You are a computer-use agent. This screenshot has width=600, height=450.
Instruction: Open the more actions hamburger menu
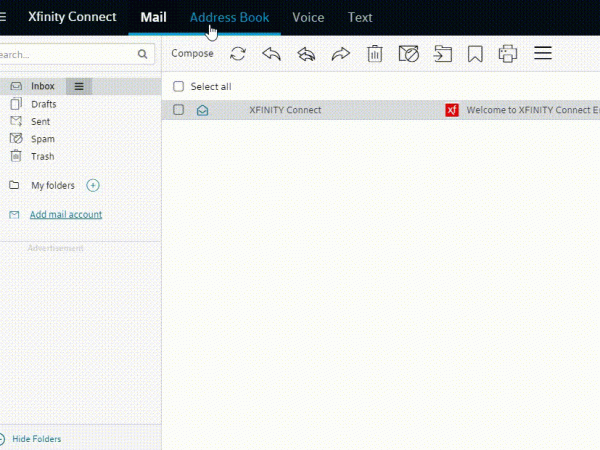point(543,54)
